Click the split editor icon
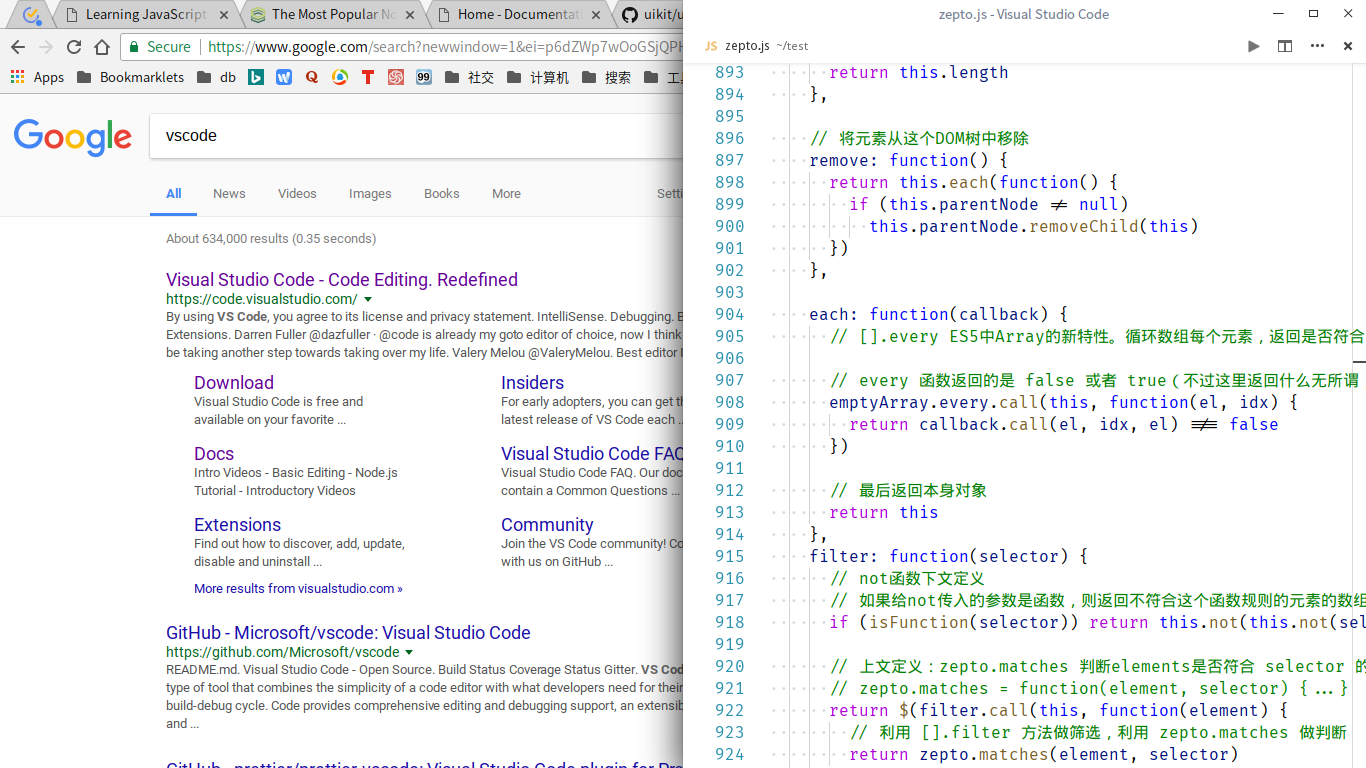Screen dimensions: 1366x768 click(x=1285, y=46)
